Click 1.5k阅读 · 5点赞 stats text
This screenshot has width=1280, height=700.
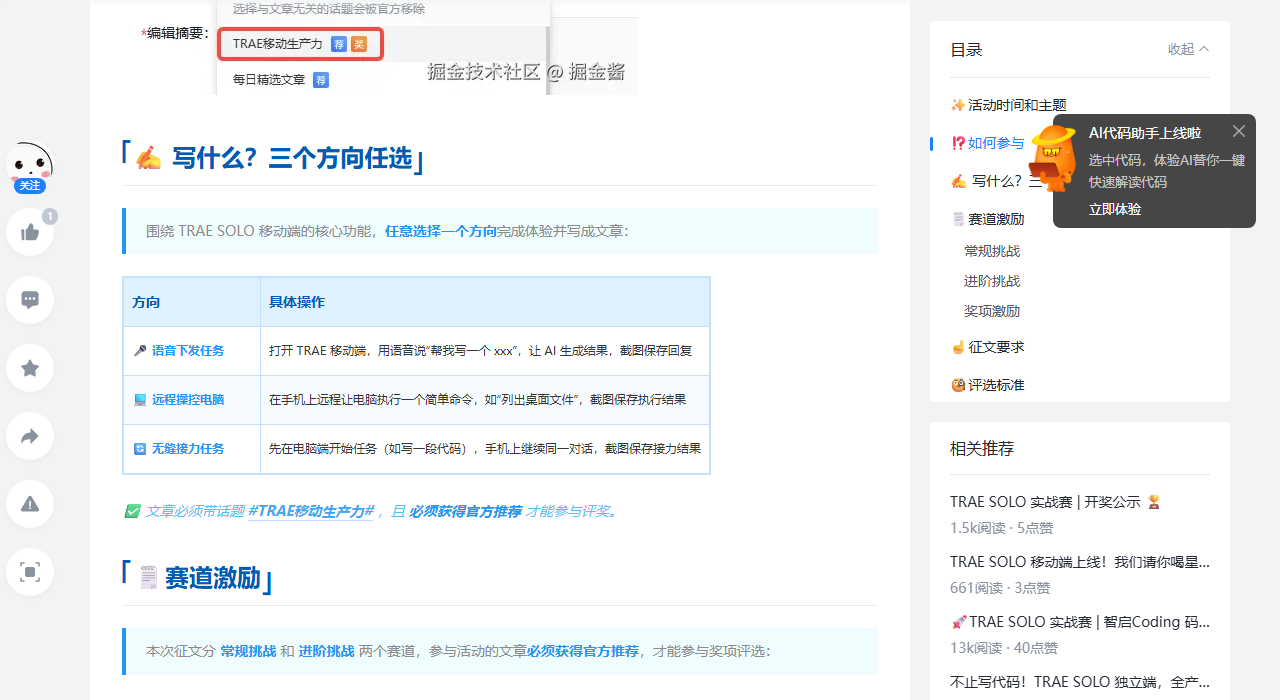click(1001, 528)
